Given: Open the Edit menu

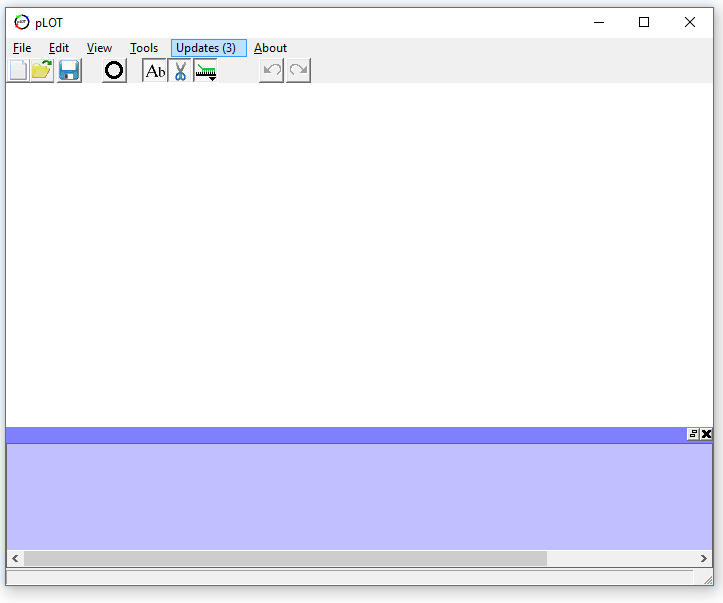Looking at the screenshot, I should pos(59,48).
